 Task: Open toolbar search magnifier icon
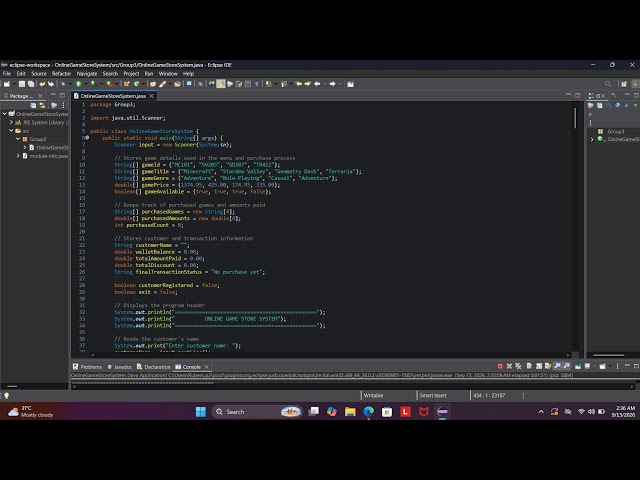(608, 84)
